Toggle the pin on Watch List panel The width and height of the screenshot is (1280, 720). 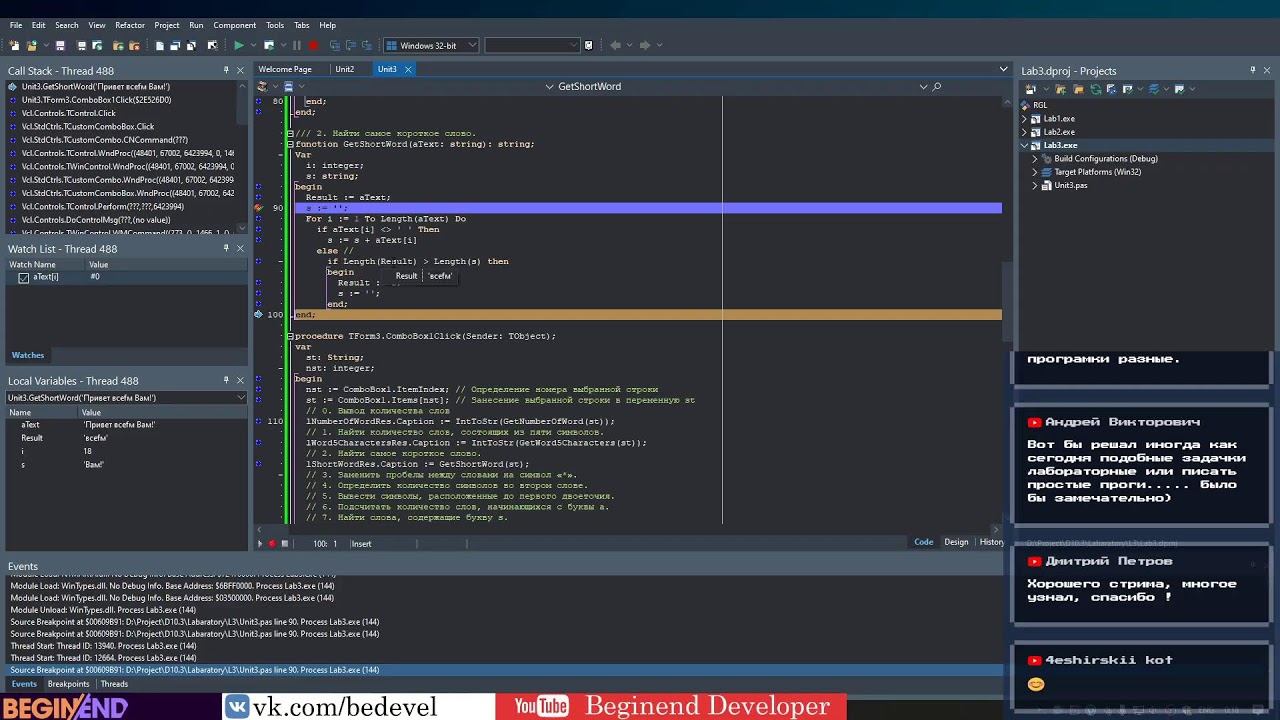[226, 248]
